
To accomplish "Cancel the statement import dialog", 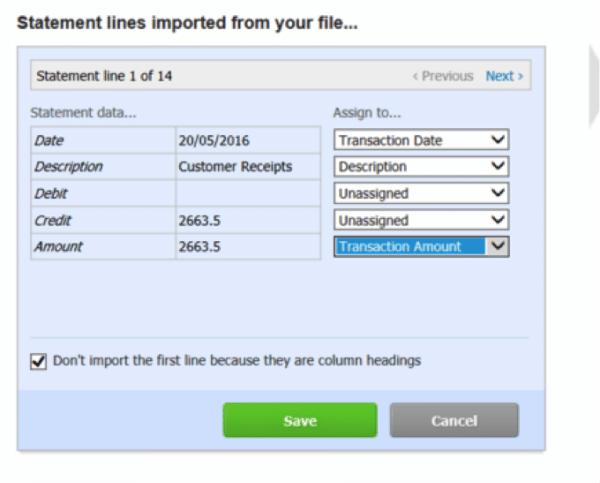I will coord(454,421).
